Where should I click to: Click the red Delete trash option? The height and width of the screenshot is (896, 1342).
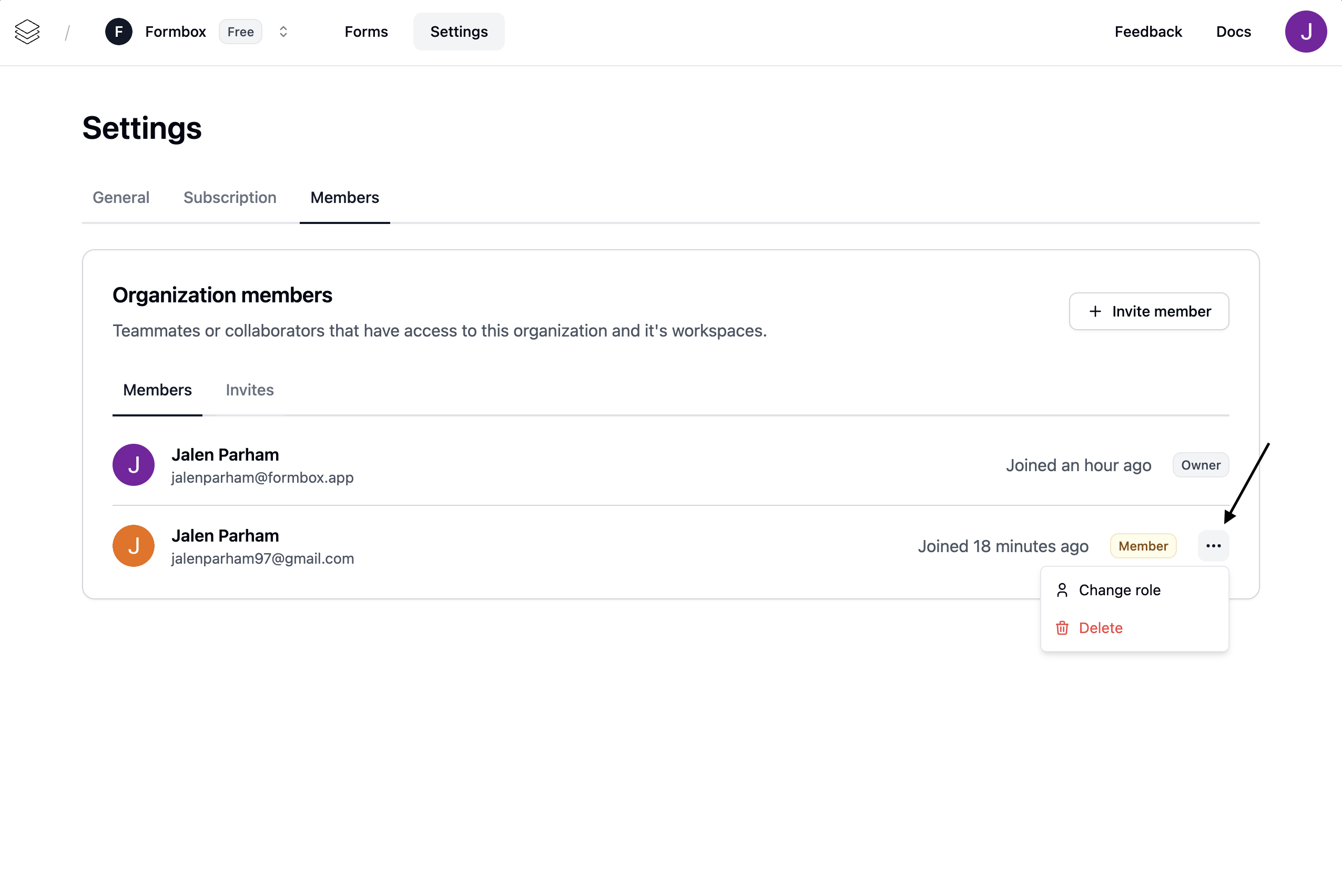[x=1100, y=627]
